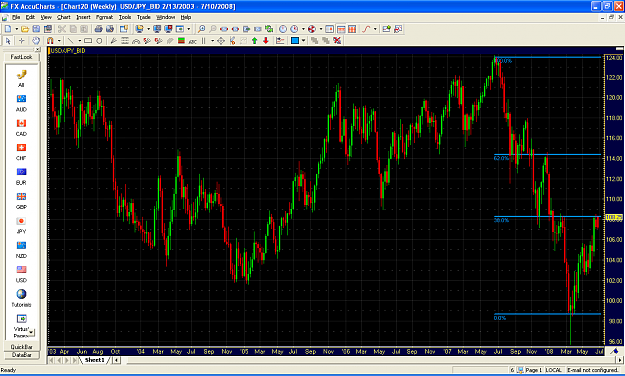Image resolution: width=625 pixels, height=376 pixels.
Task: Select the CAD currency flag
Action: coord(21,127)
